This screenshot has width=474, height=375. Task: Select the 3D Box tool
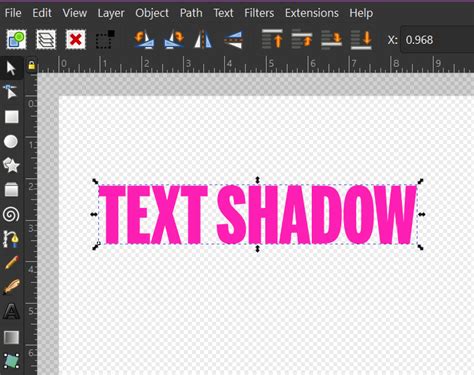11,190
